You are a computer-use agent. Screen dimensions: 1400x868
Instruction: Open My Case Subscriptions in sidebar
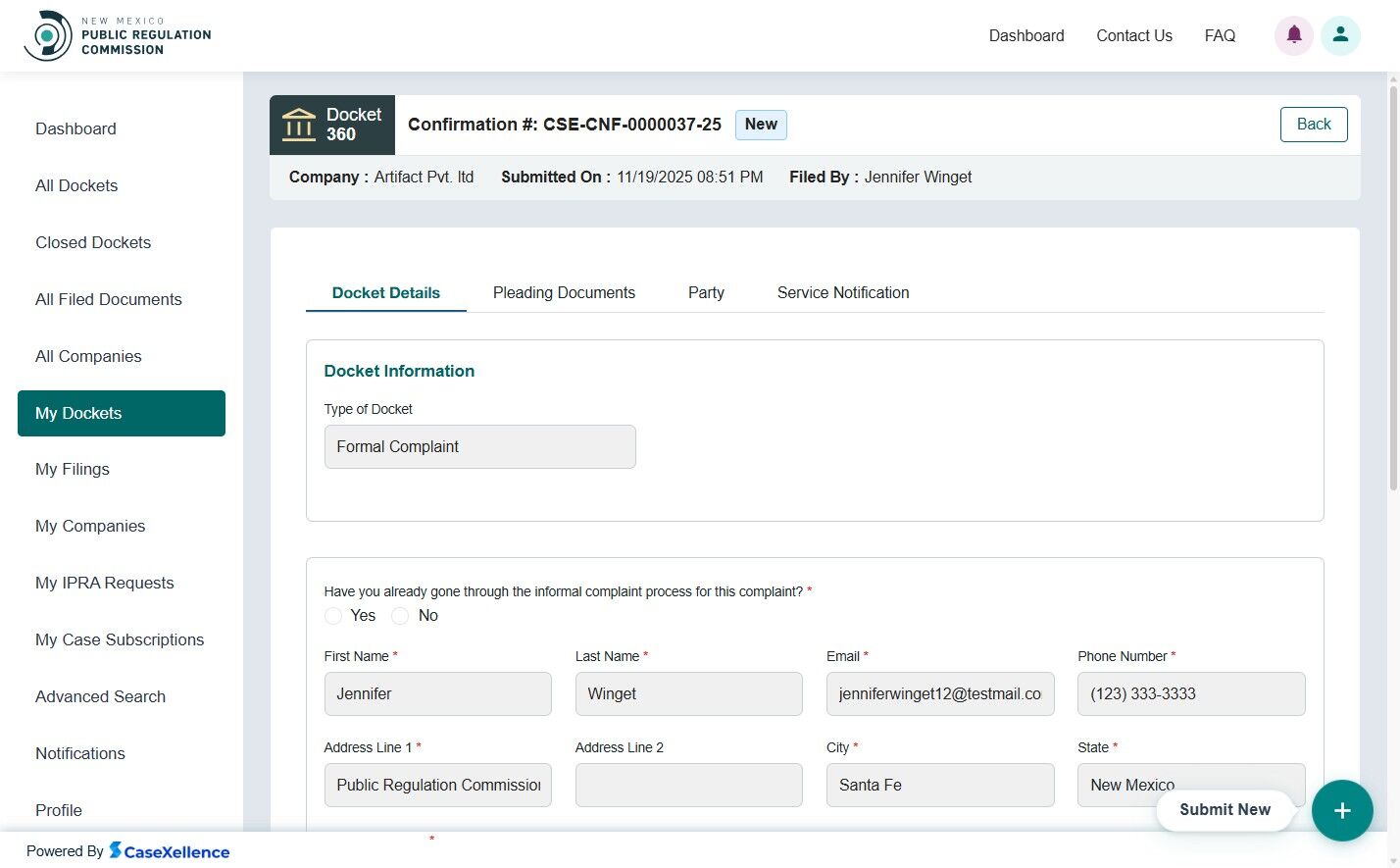coord(122,639)
